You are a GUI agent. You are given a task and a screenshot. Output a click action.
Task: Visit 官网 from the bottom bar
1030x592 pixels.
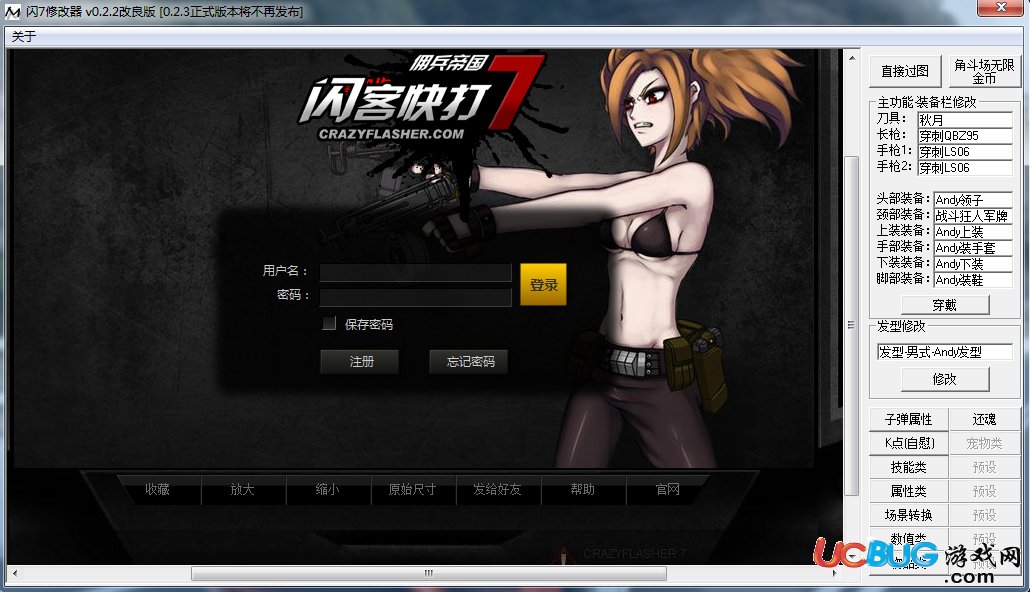point(667,490)
